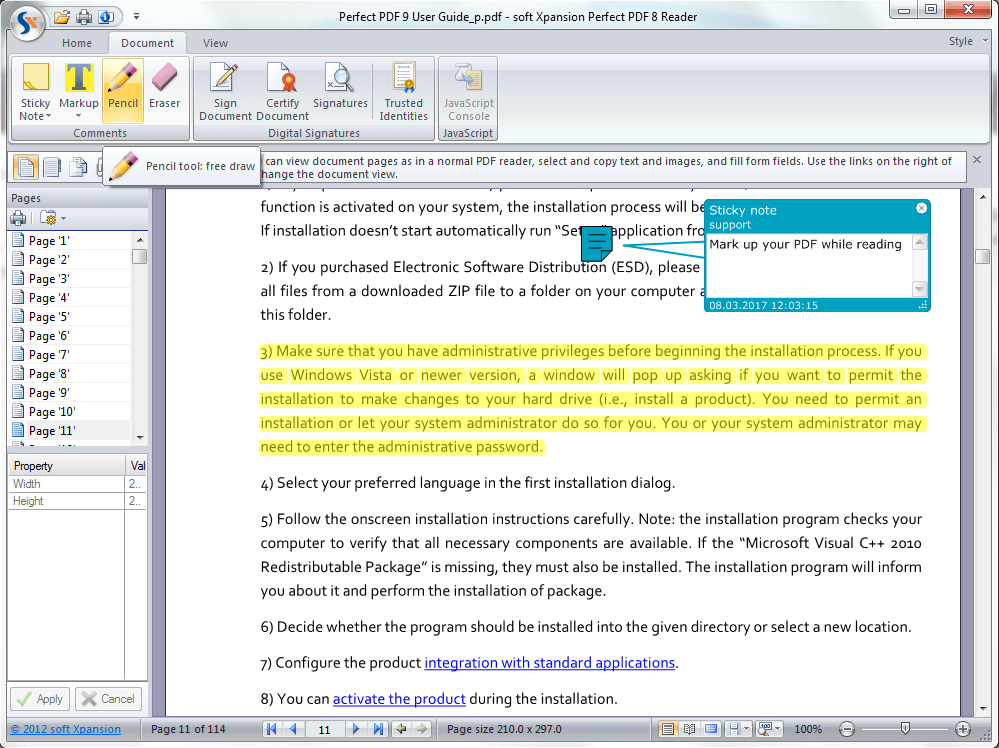Click the Print icon in the quick access toolbar
999x748 pixels.
[84, 17]
